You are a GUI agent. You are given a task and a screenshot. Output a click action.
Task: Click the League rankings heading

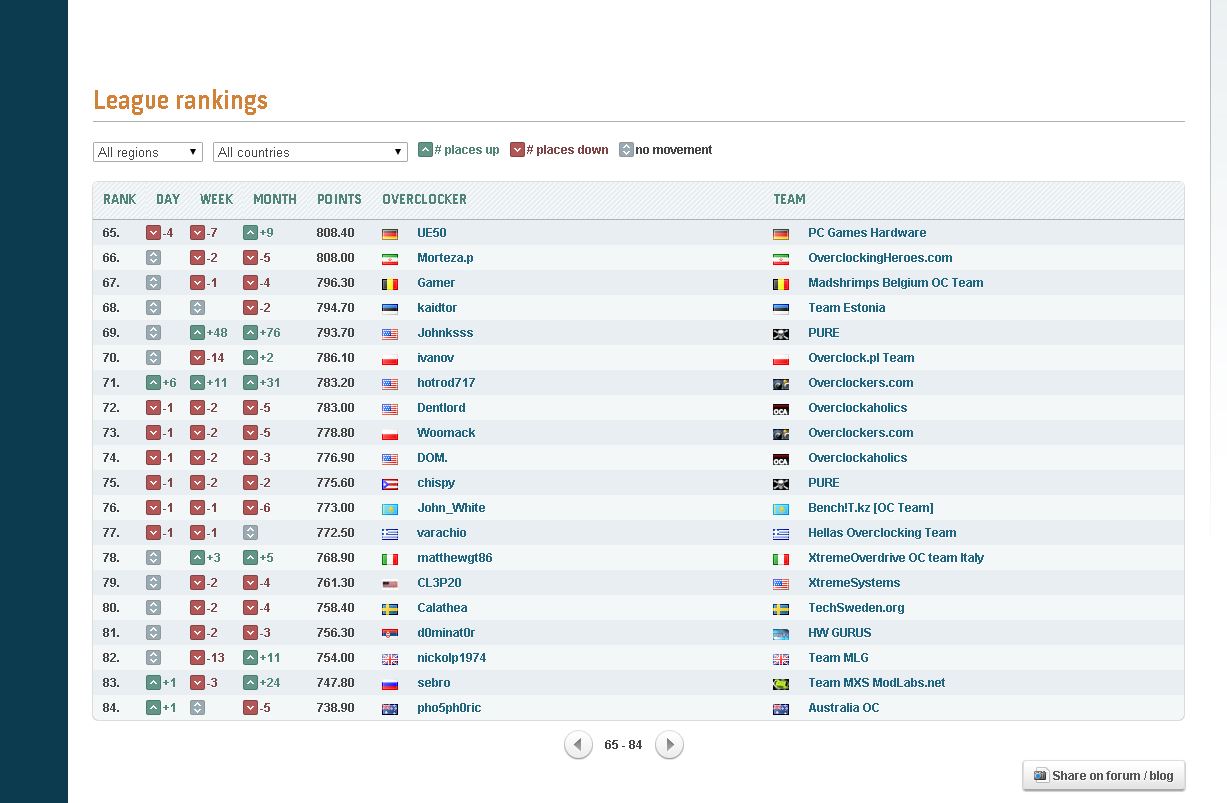tap(180, 100)
